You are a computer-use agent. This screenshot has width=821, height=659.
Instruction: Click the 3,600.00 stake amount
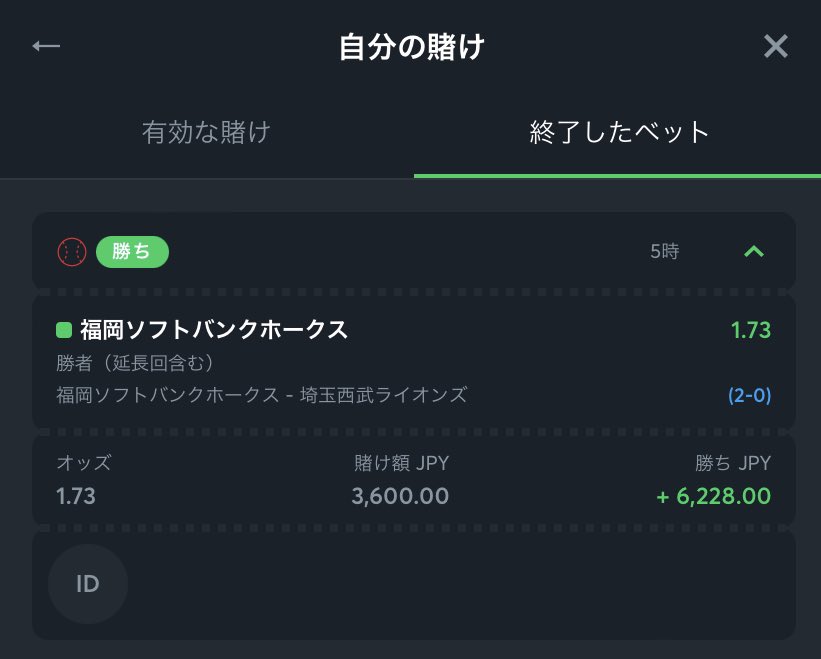pyautogui.click(x=400, y=496)
